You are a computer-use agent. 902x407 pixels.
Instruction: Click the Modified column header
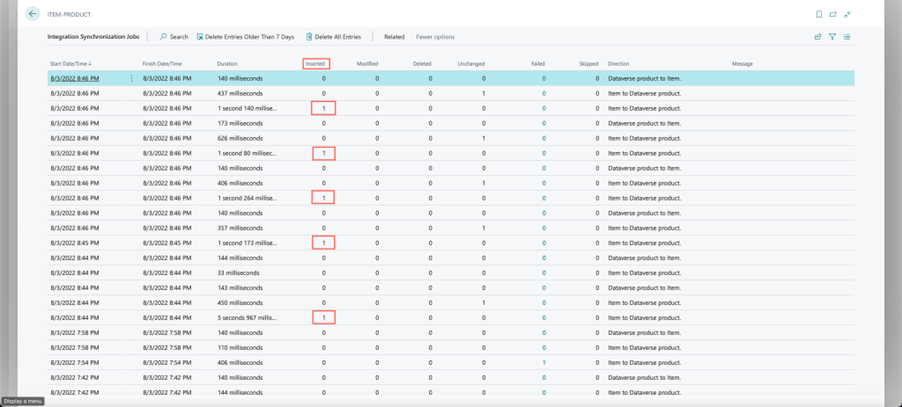click(x=367, y=64)
